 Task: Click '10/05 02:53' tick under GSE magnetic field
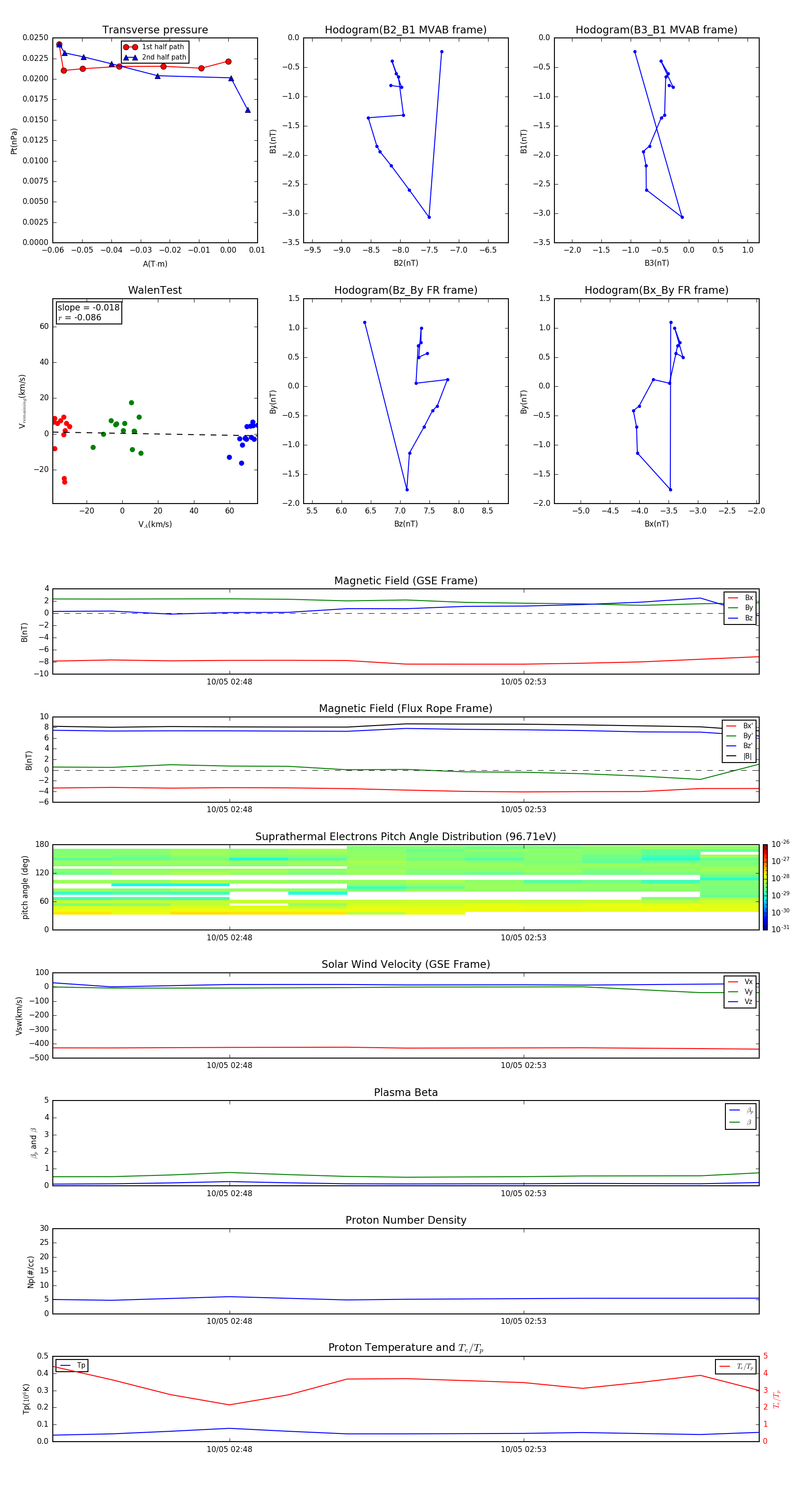(x=524, y=682)
